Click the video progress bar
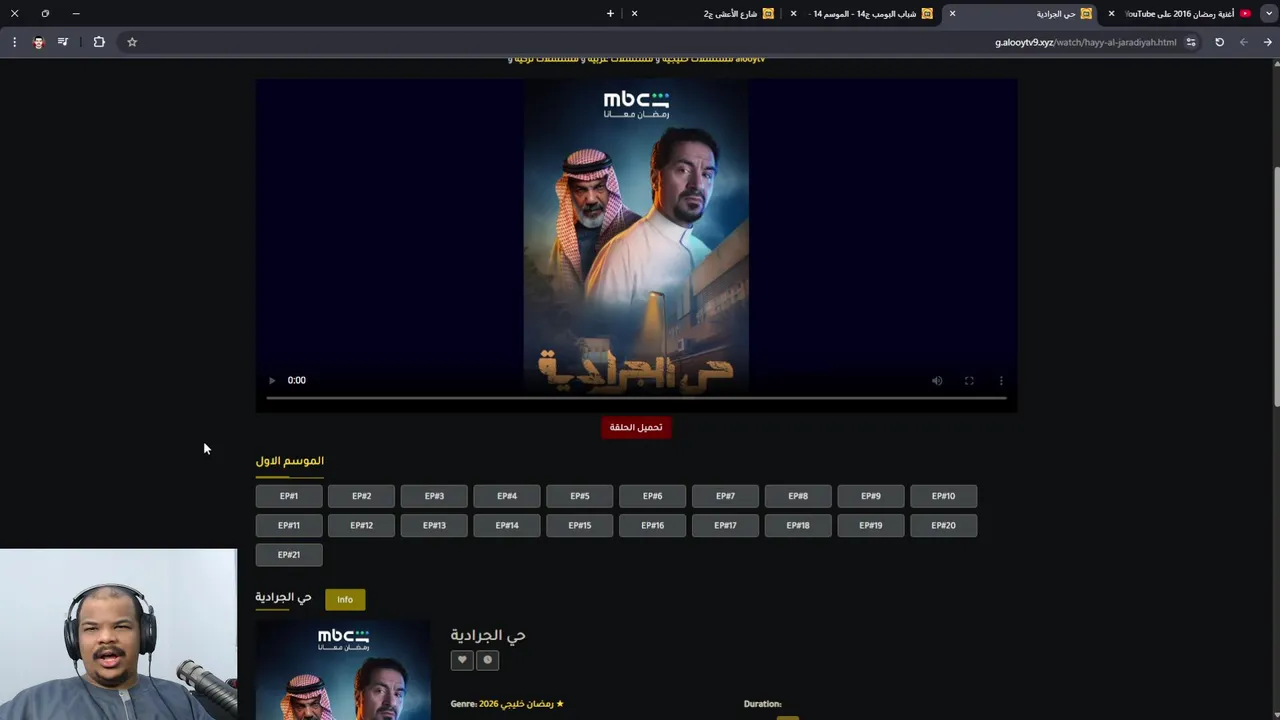The height and width of the screenshot is (720, 1280). click(636, 398)
